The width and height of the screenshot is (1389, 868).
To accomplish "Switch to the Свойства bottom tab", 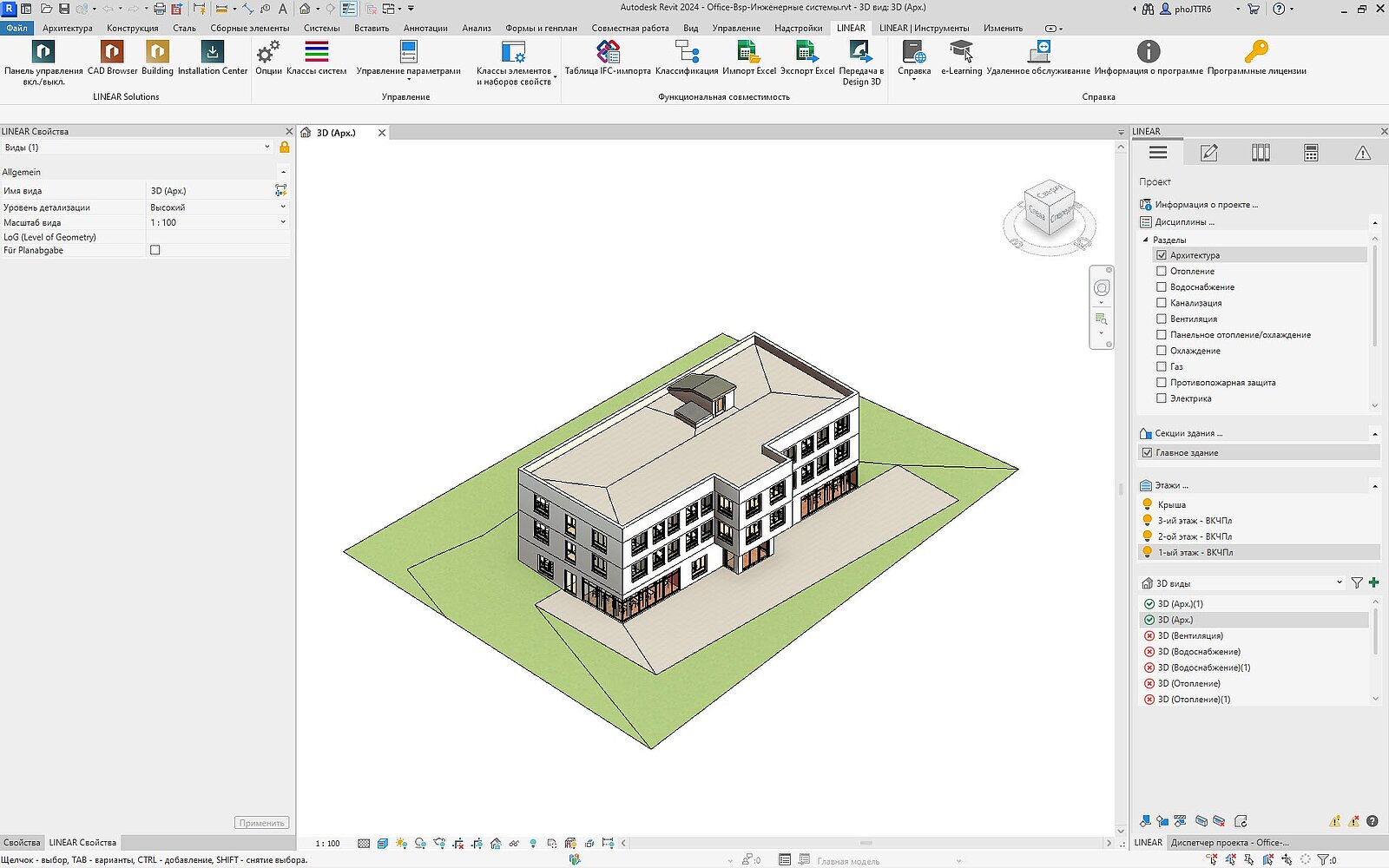I will [22, 843].
